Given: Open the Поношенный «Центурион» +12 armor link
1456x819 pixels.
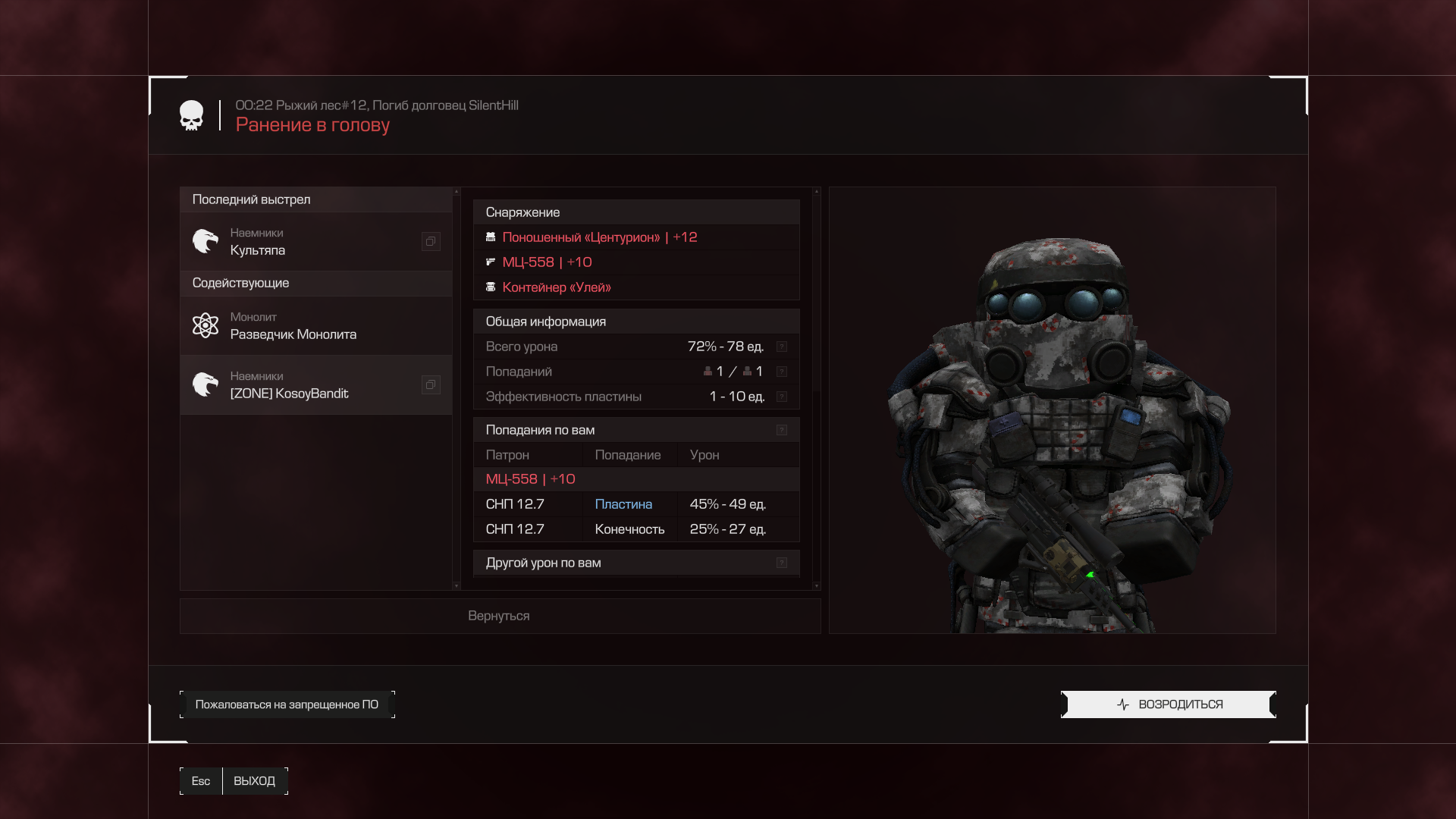Looking at the screenshot, I should coord(599,237).
